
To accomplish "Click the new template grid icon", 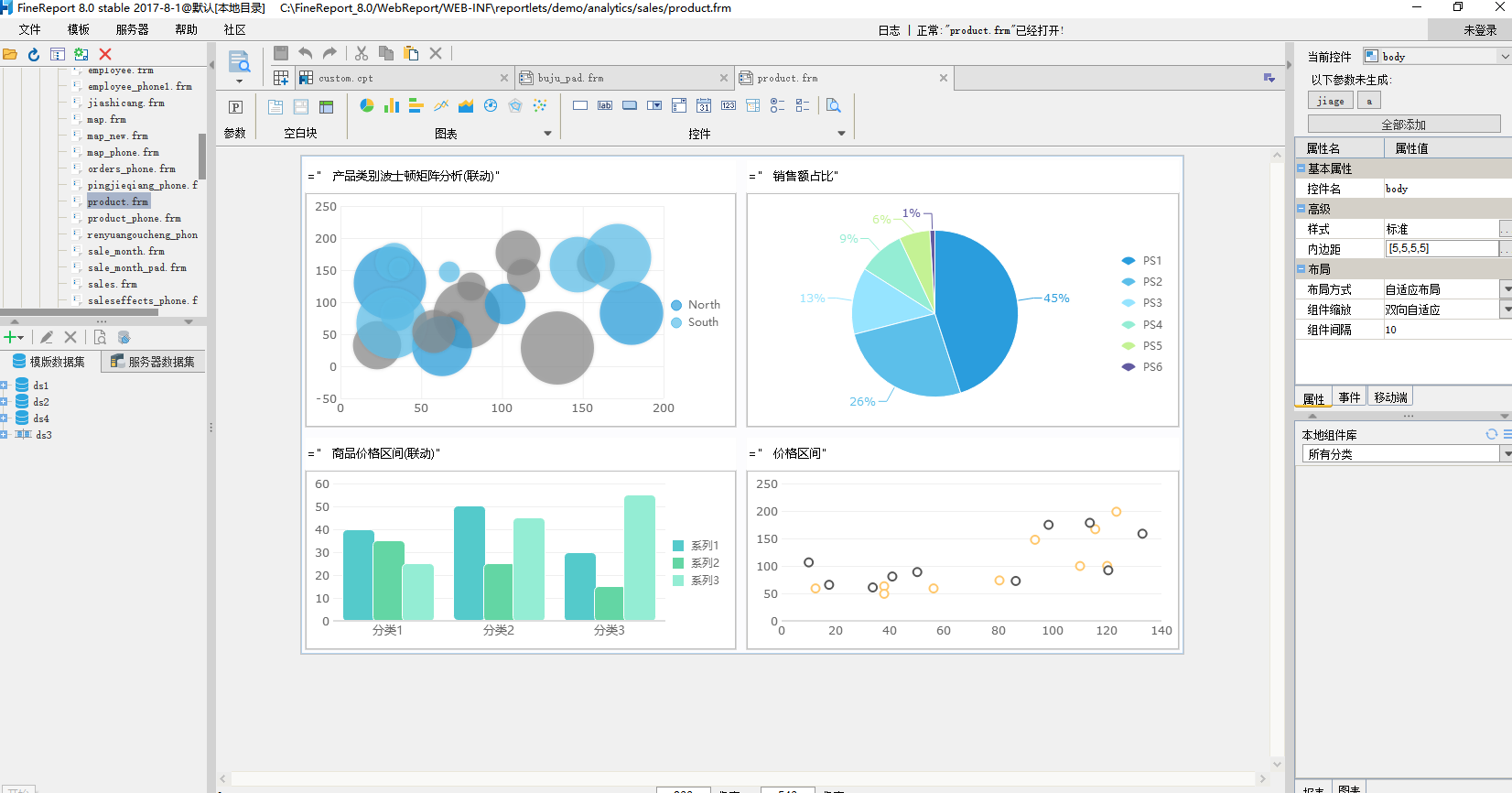I will click(281, 78).
